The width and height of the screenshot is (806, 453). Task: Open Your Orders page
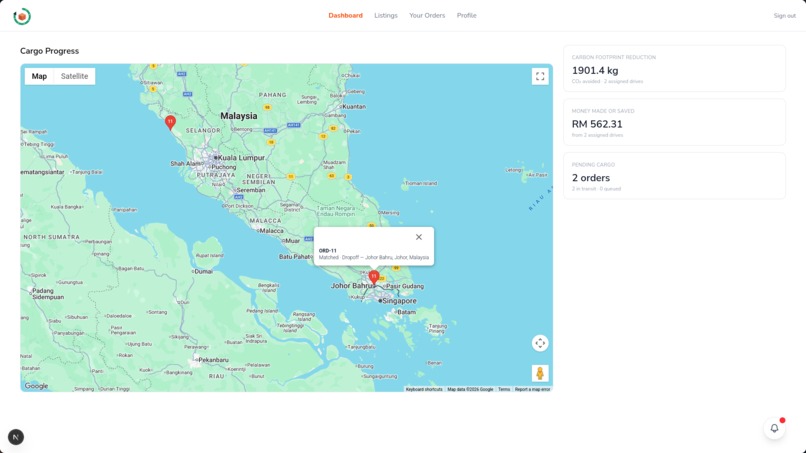click(x=427, y=15)
